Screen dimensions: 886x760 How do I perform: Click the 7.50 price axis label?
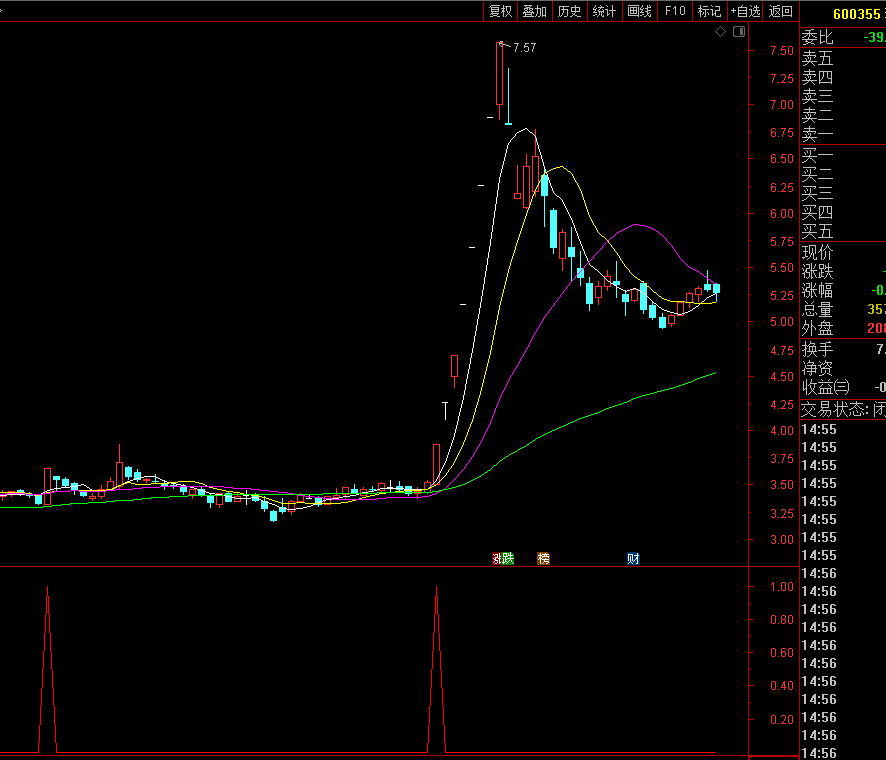tap(781, 51)
